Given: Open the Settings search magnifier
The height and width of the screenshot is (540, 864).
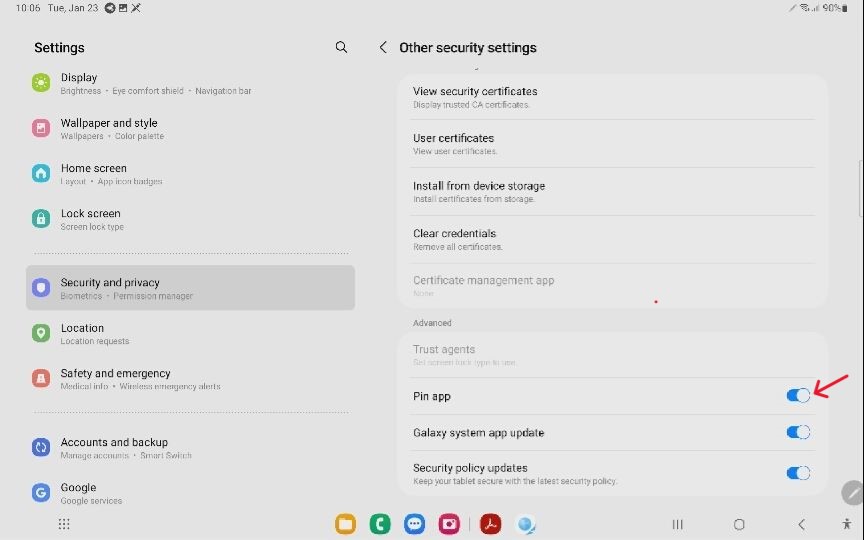Looking at the screenshot, I should click(341, 47).
